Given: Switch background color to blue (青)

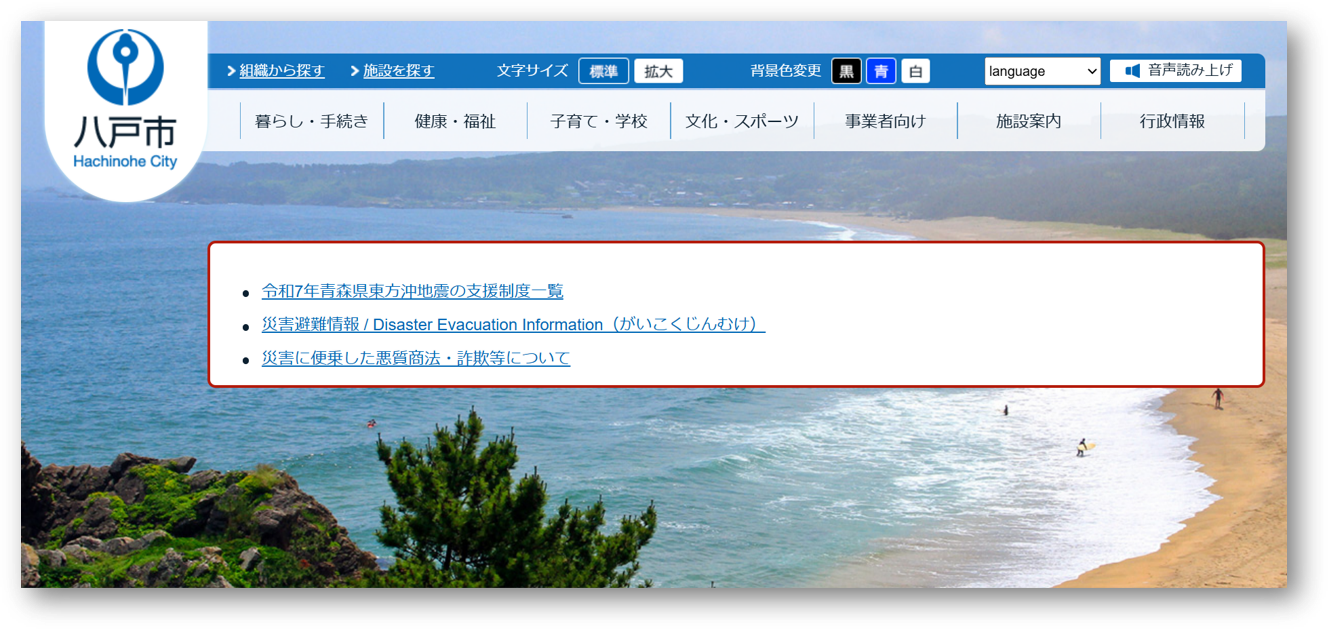Looking at the screenshot, I should 881,71.
